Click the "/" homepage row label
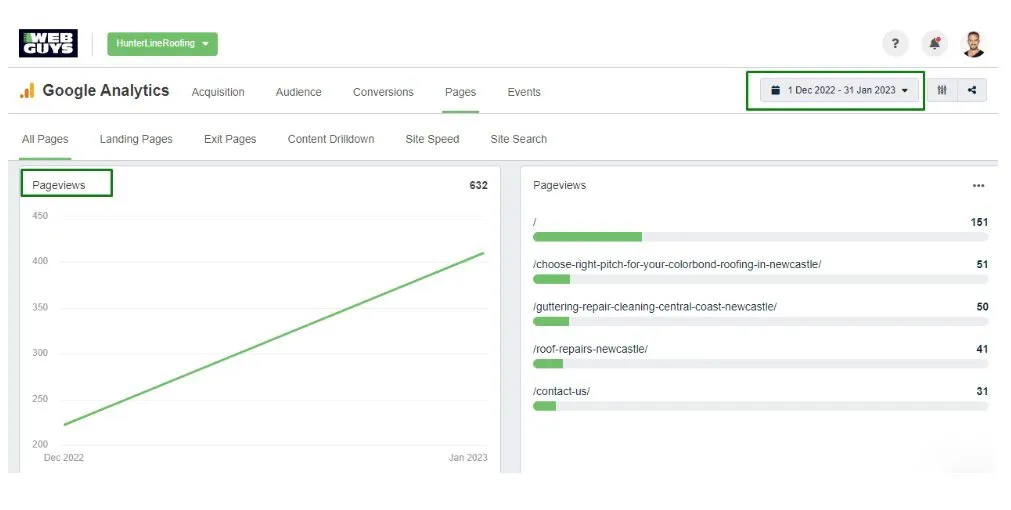Viewport: 1011px width, 510px height. pyautogui.click(x=535, y=222)
